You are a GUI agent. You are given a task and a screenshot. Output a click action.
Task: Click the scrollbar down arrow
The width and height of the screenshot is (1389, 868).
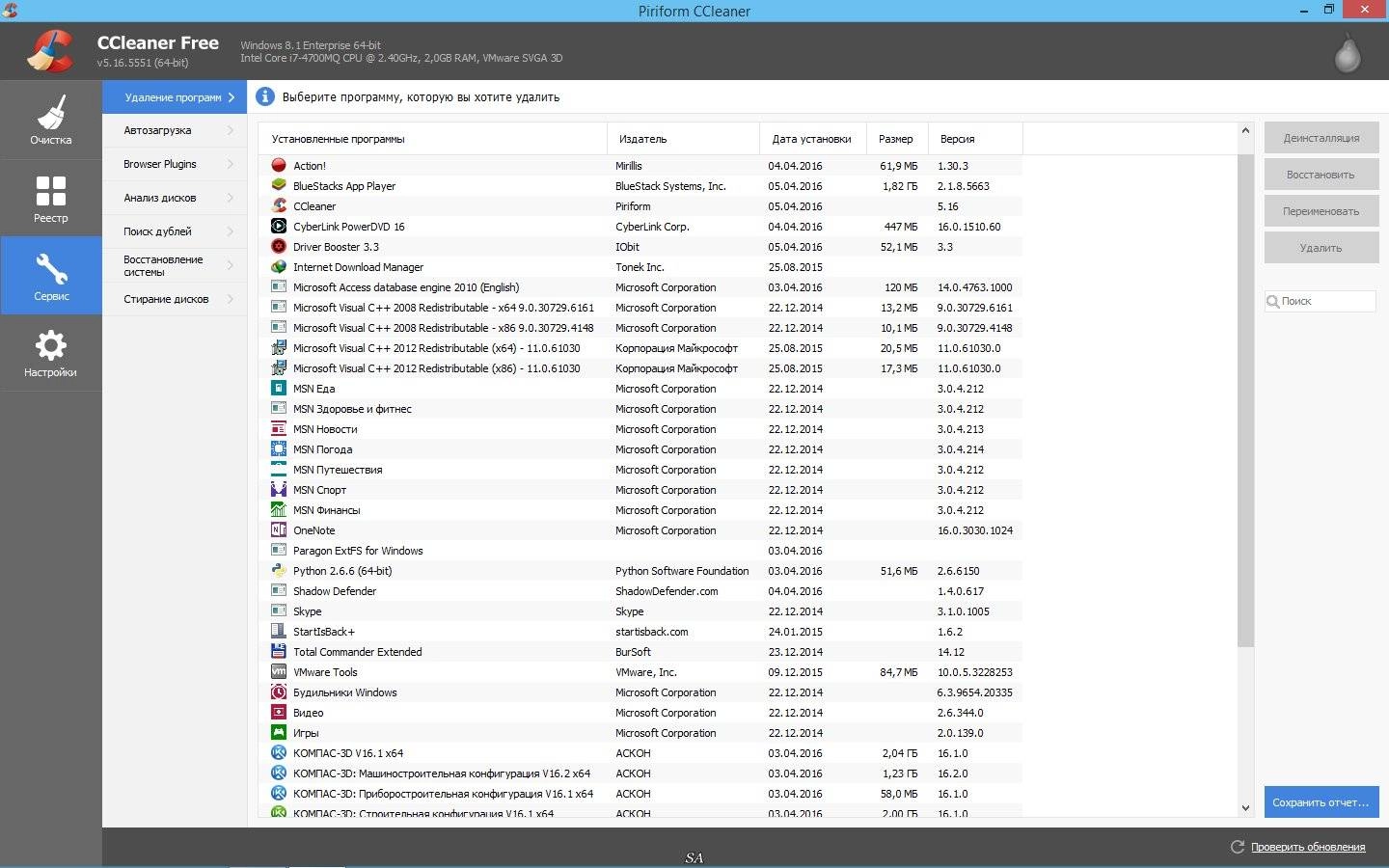tap(1245, 808)
